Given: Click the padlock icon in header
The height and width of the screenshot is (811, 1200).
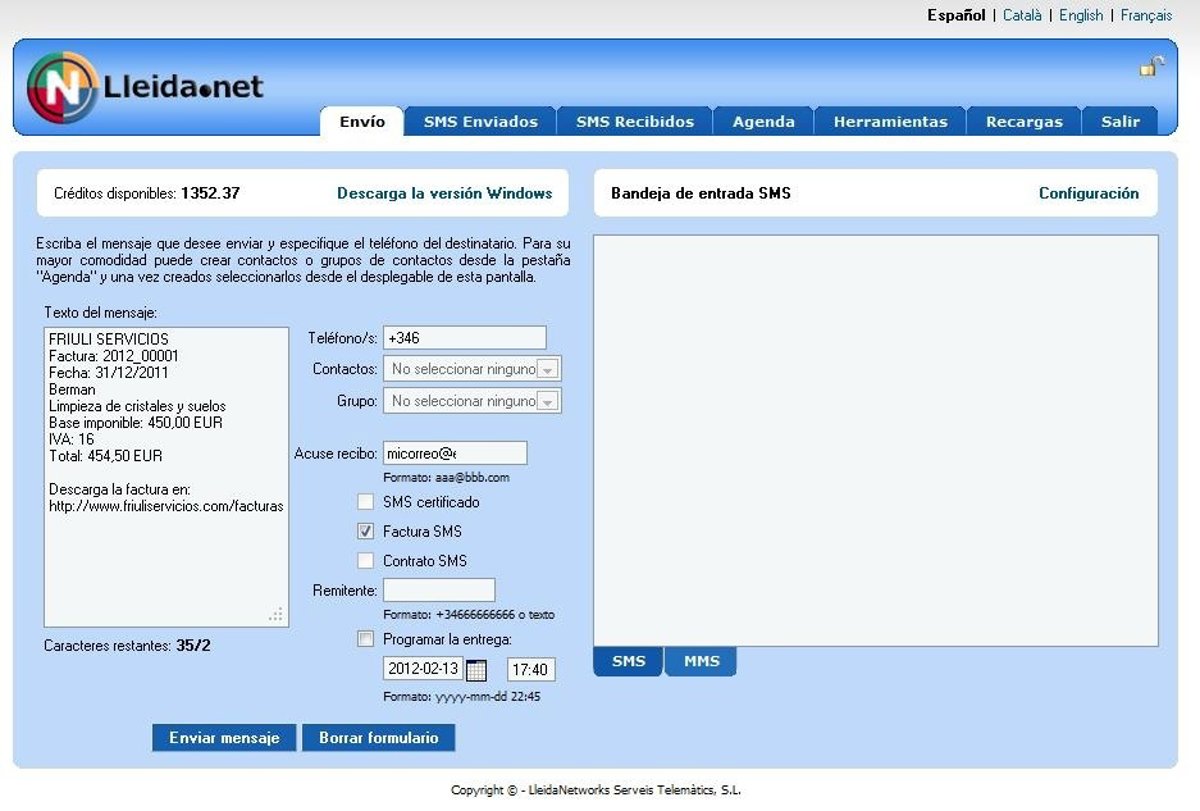Looking at the screenshot, I should [x=1151, y=67].
